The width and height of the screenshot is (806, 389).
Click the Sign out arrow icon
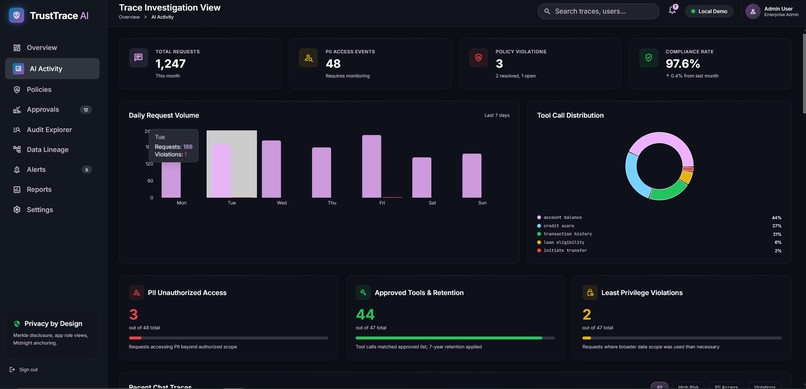[12, 369]
